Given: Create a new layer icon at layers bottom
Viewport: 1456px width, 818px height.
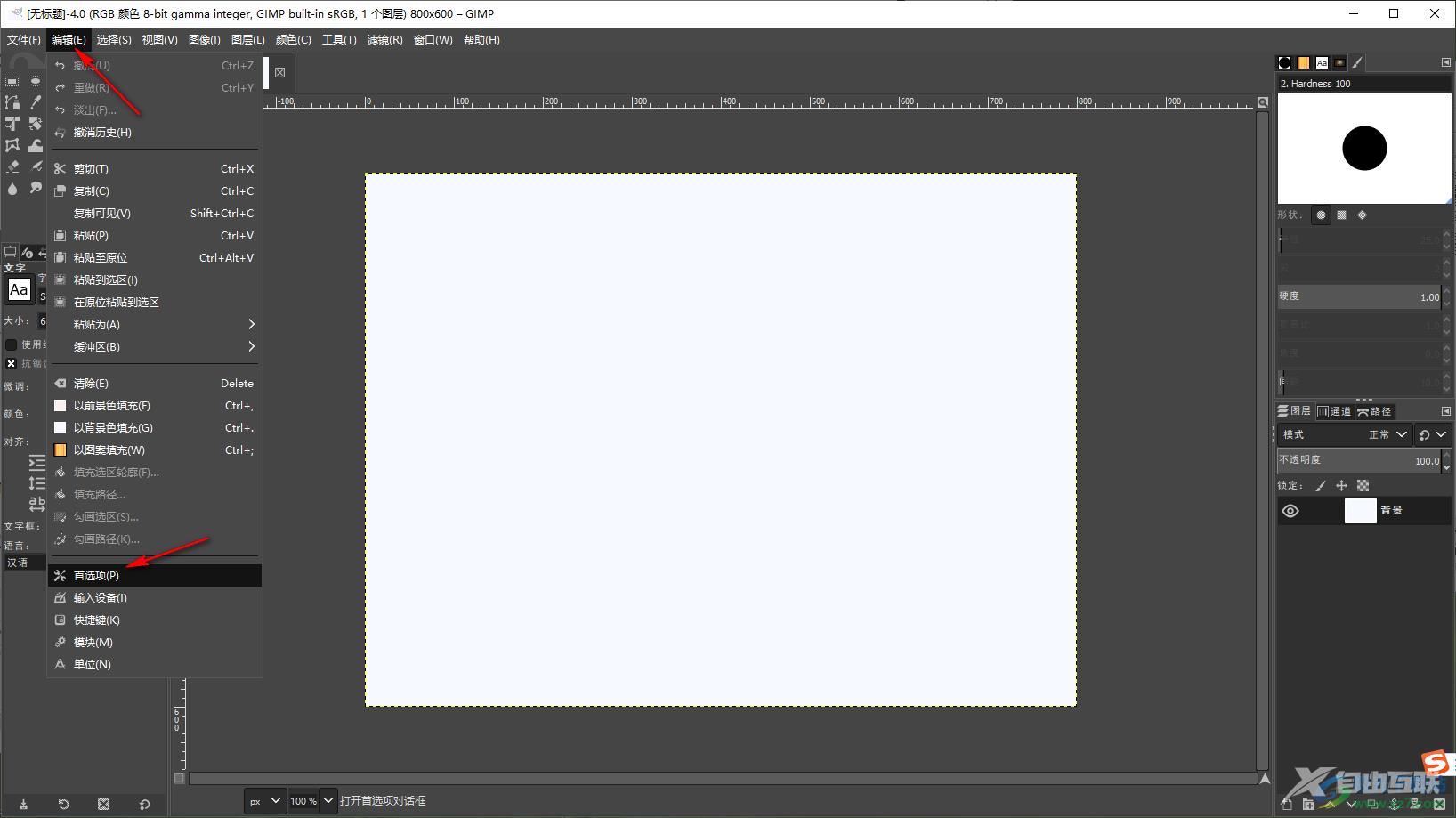Looking at the screenshot, I should click(x=1287, y=804).
